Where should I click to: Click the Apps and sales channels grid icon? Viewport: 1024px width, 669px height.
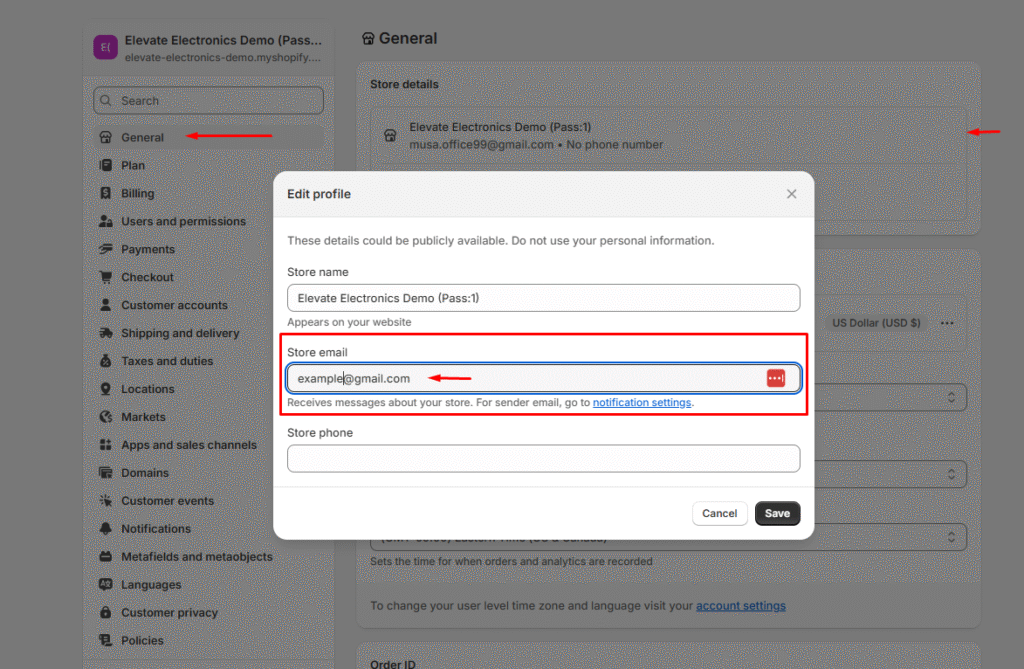pyautogui.click(x=106, y=445)
